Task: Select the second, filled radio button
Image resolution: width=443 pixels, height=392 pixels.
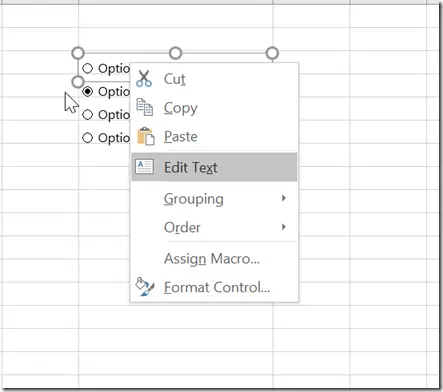Action: [x=87, y=91]
